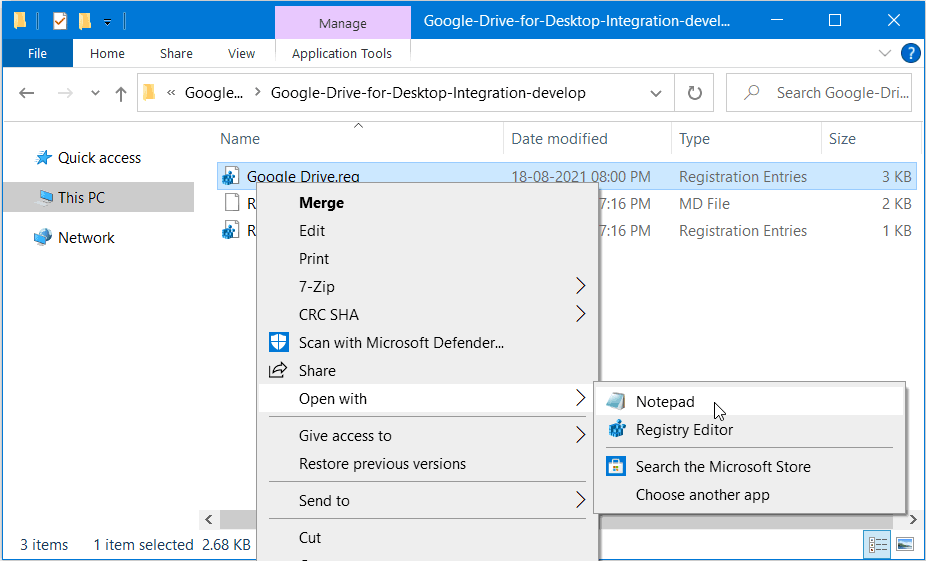
Task: Select the Manage contextual tab
Action: coord(343,23)
